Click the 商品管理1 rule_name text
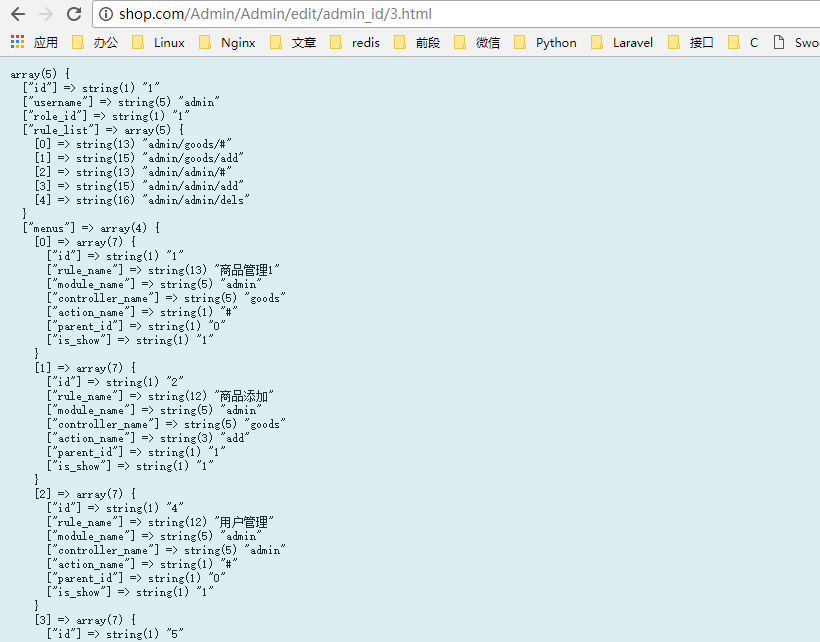This screenshot has height=642, width=820. (x=249, y=270)
